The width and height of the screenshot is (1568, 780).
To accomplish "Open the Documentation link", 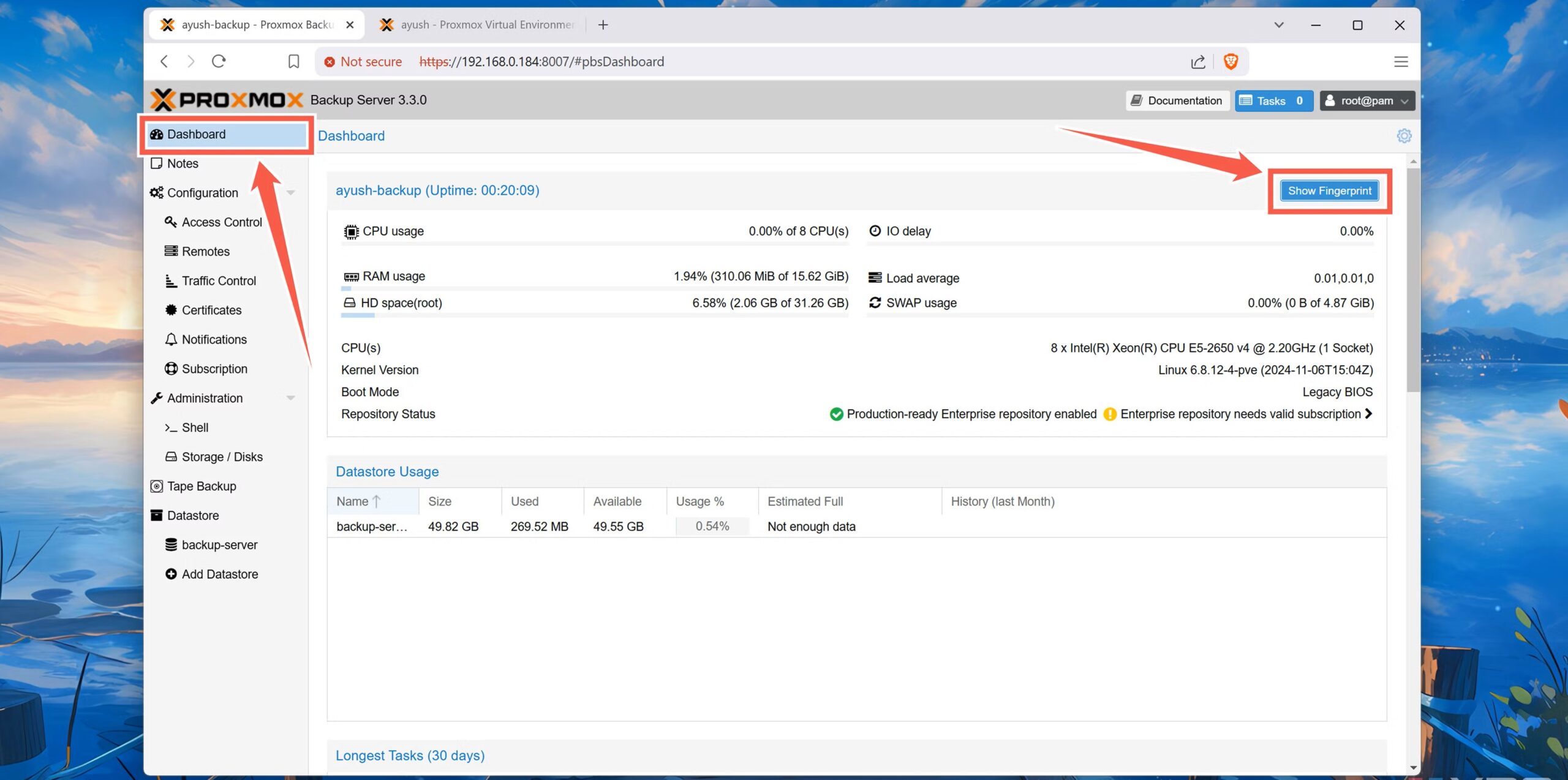I will [x=1177, y=100].
